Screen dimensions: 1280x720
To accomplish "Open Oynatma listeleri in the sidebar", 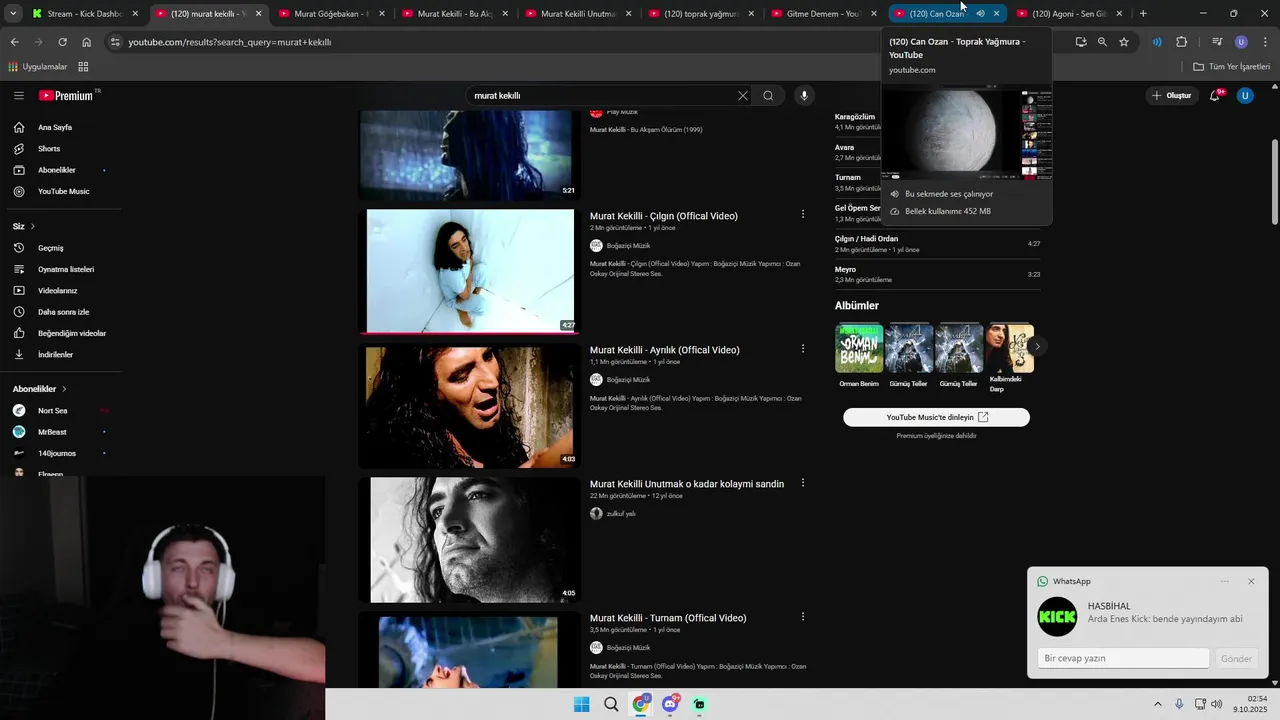I will [66, 269].
